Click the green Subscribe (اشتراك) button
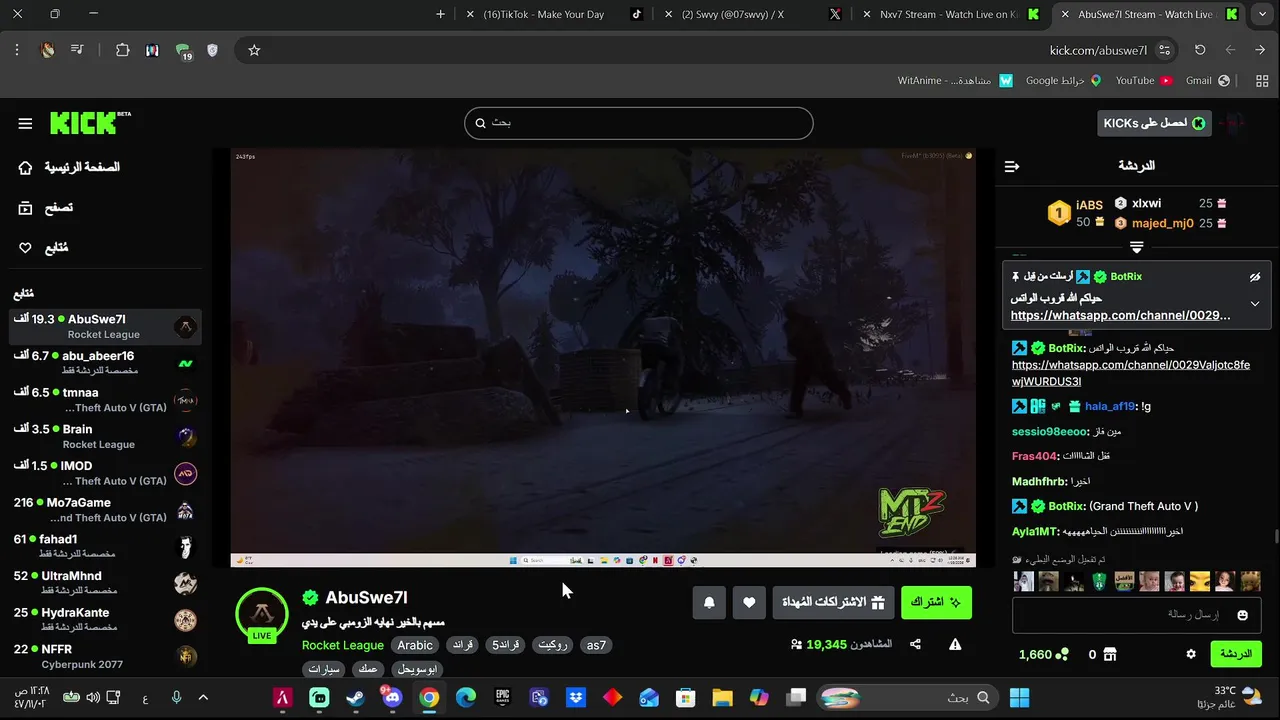The height and width of the screenshot is (720, 1280). coord(936,602)
